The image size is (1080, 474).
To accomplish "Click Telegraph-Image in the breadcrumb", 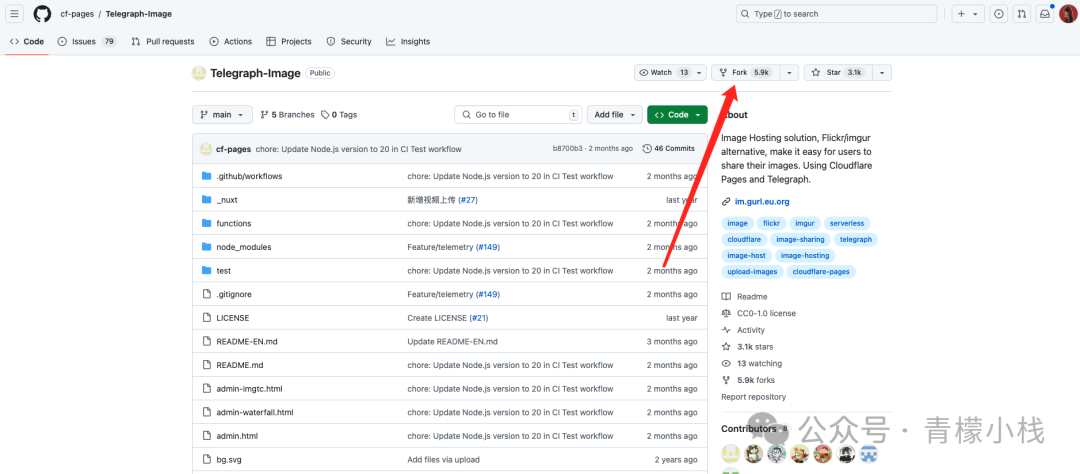I will 138,14.
